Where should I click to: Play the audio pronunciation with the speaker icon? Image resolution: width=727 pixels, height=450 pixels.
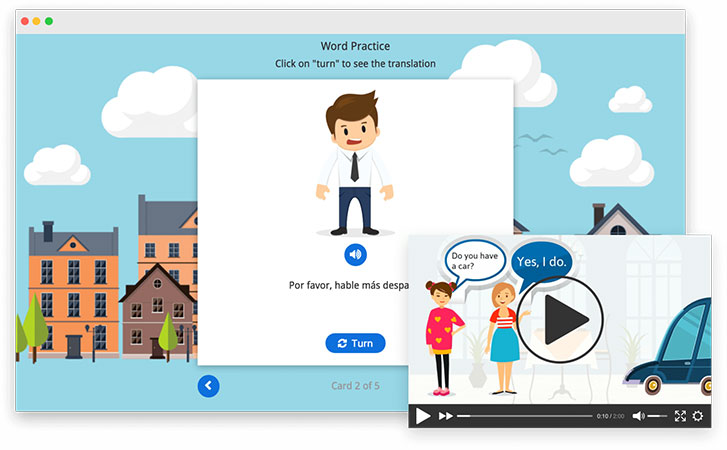point(355,255)
